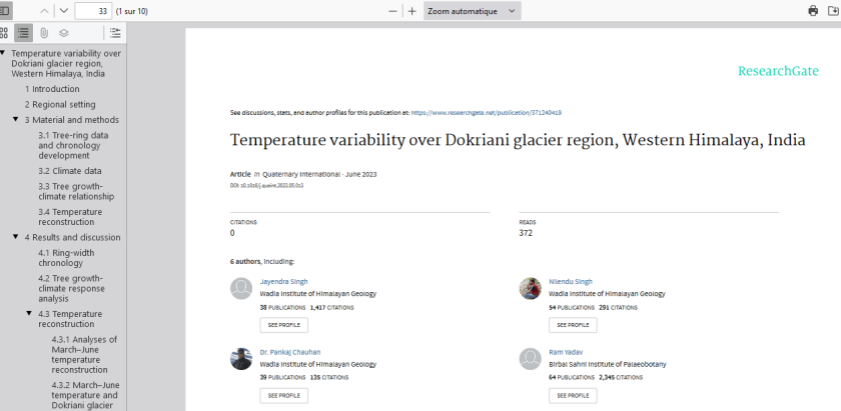Show attachments view in sidebar
Viewport: 841px width, 411px height.
(x=43, y=32)
